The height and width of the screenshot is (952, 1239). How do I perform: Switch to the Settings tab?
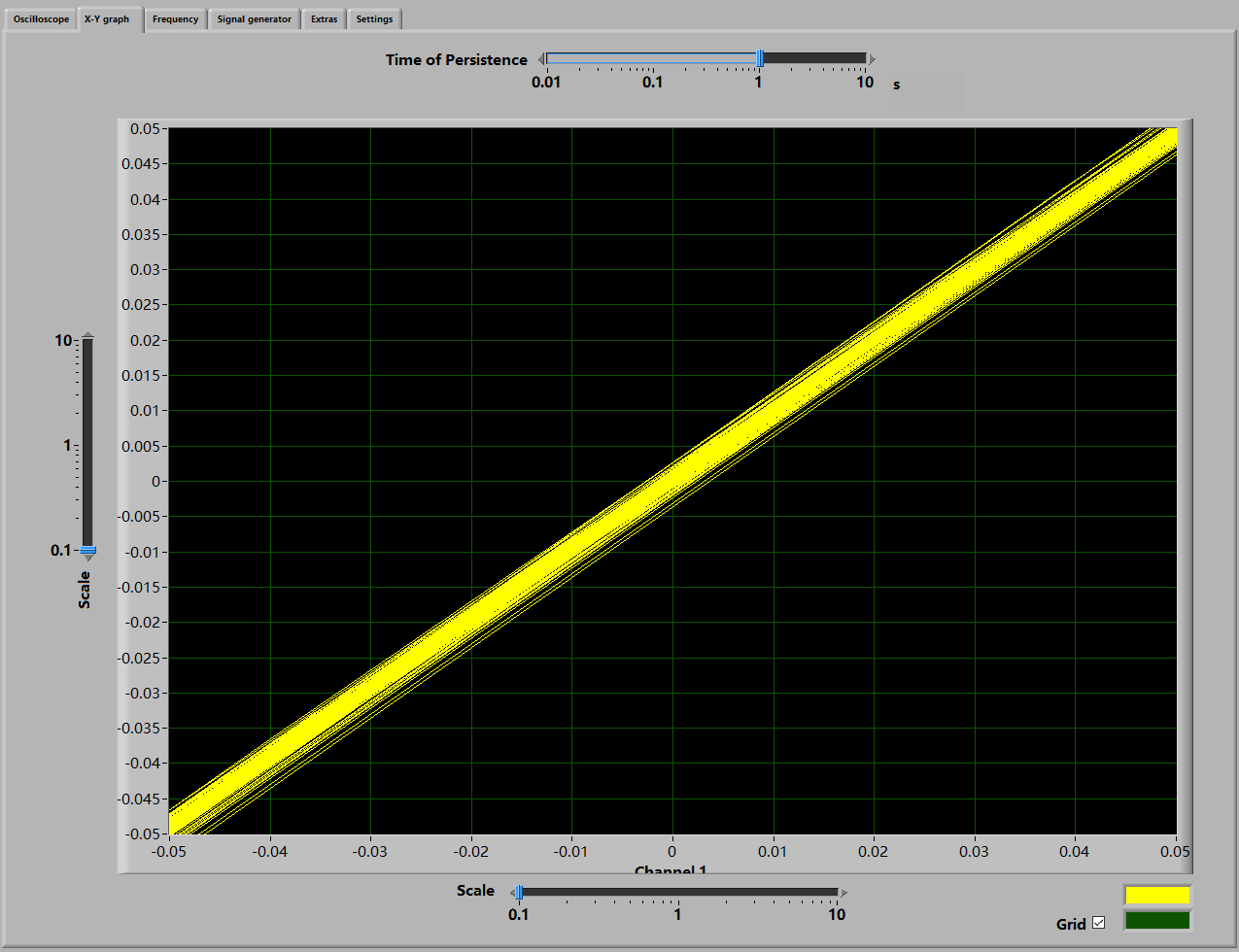374,19
